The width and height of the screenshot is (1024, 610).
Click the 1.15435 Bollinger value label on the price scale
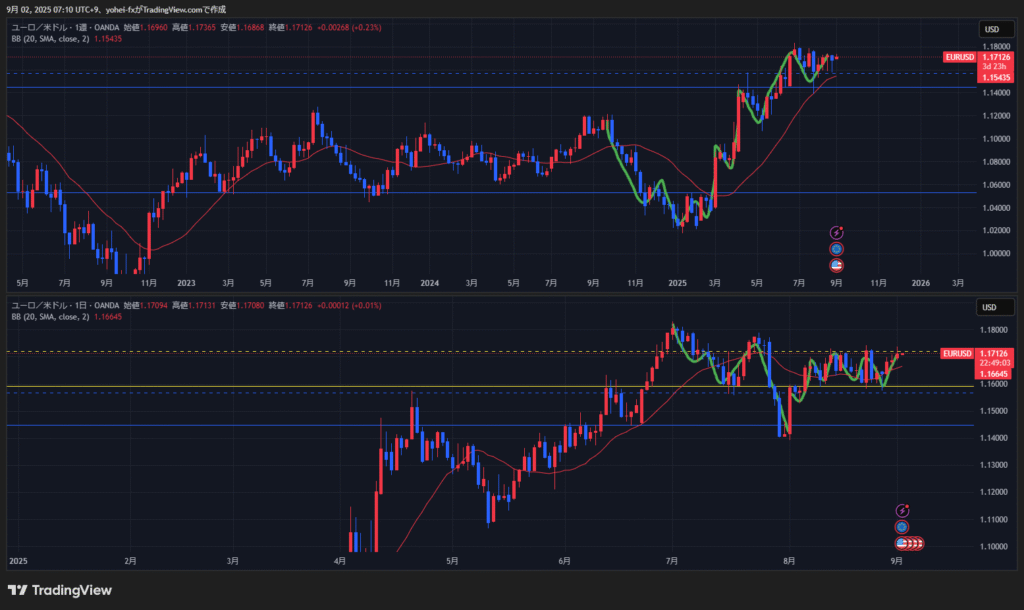click(x=996, y=78)
